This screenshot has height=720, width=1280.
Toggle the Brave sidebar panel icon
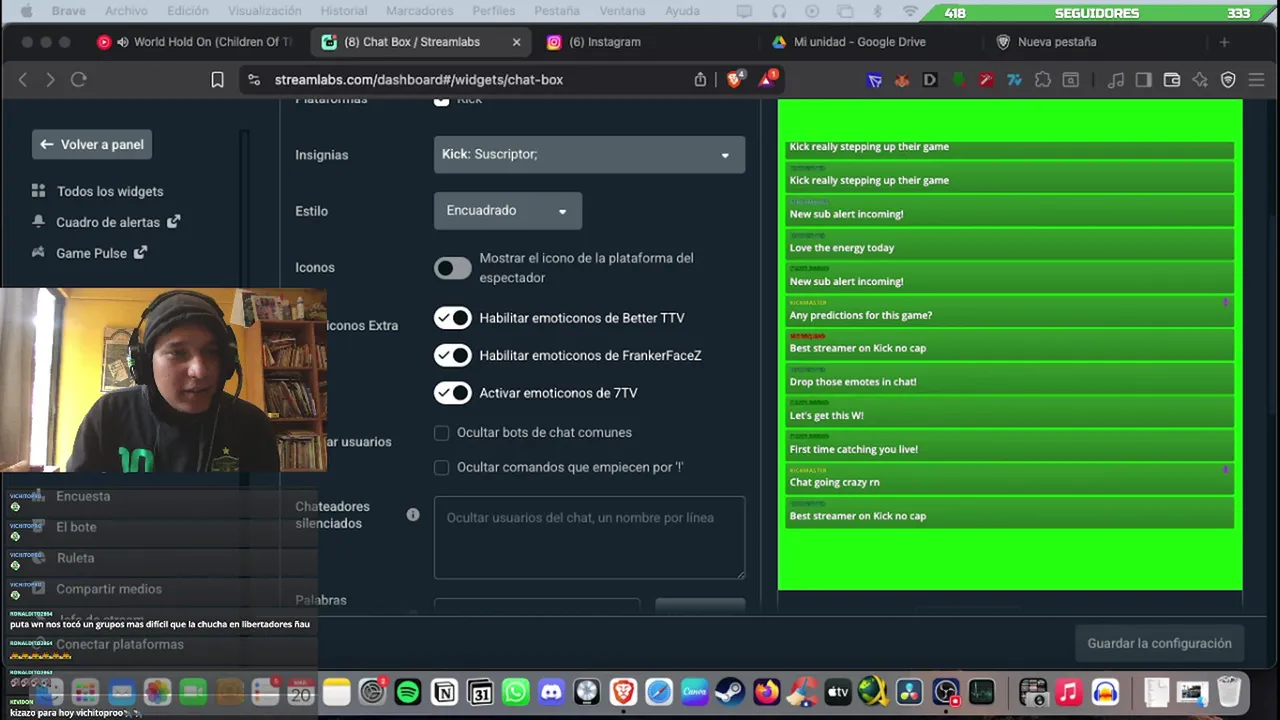click(1144, 80)
